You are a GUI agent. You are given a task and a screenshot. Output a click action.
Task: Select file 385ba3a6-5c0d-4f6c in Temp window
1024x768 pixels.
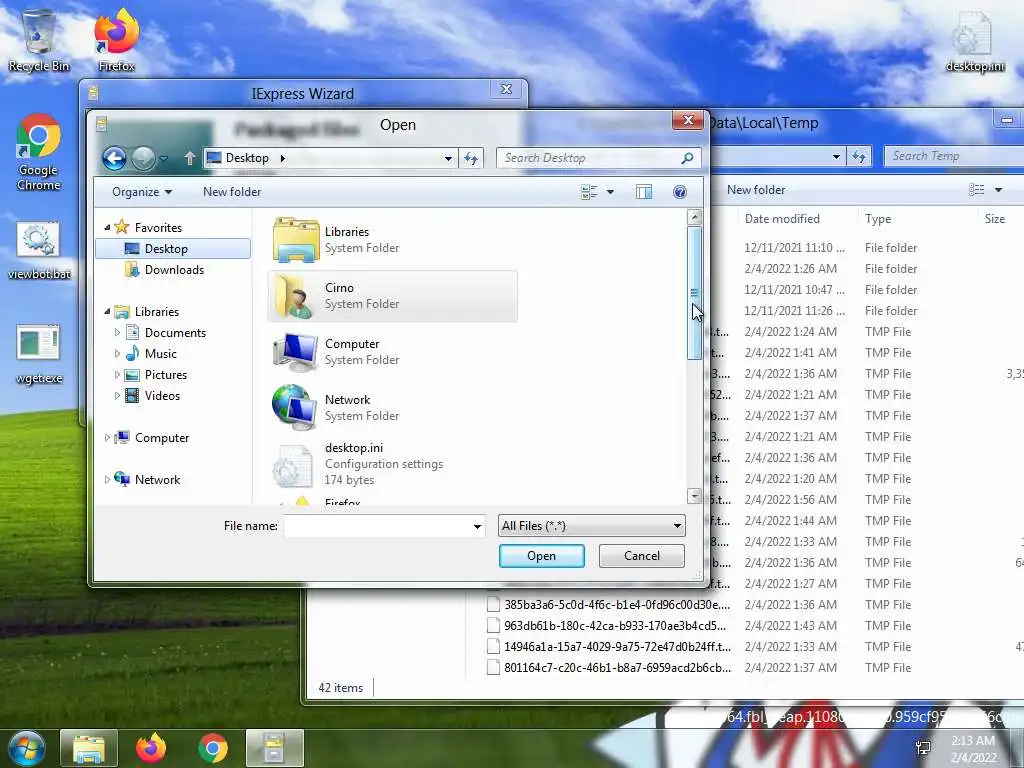coord(609,605)
